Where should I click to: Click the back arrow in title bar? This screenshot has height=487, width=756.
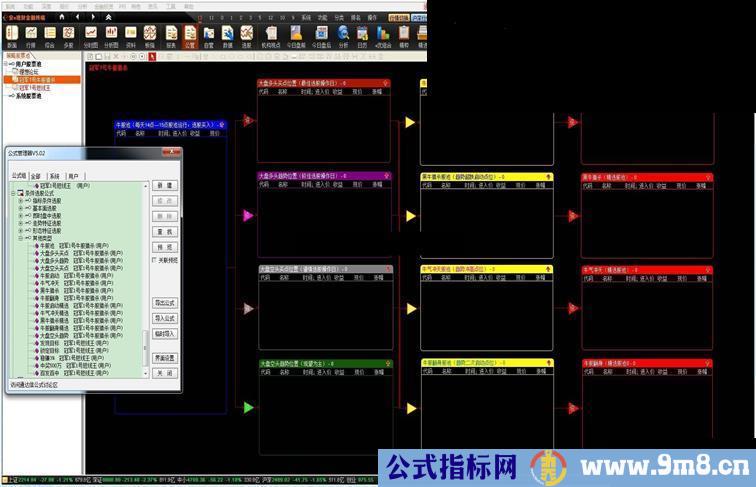point(78,17)
